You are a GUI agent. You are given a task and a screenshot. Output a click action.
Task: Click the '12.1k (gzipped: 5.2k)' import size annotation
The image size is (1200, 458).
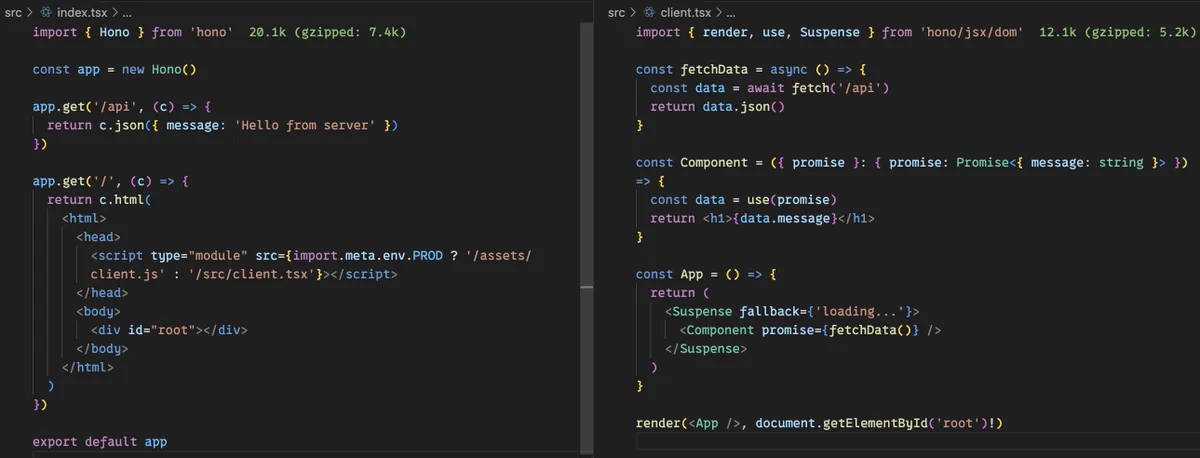[x=1118, y=32]
